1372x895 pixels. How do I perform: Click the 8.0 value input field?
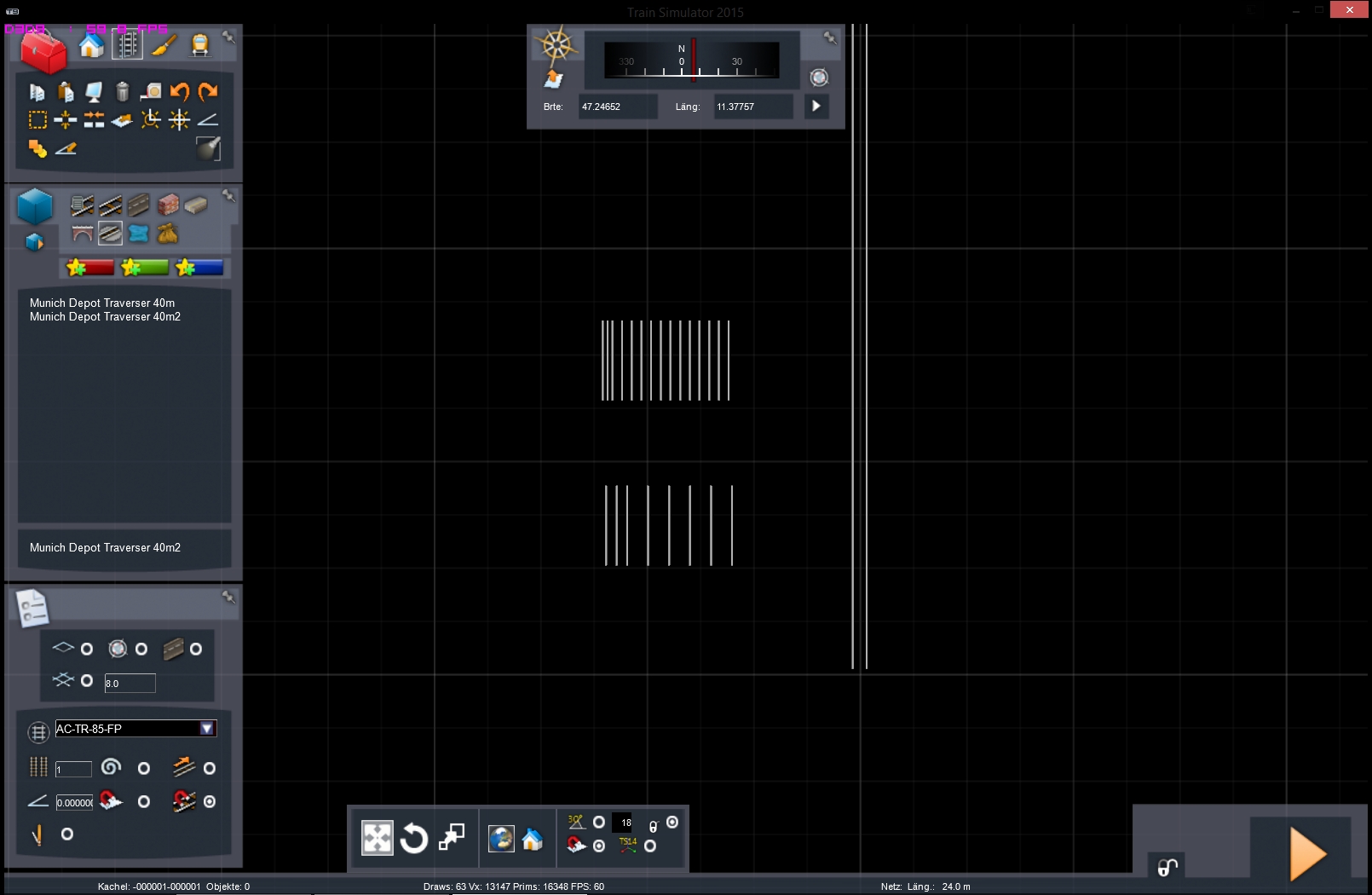(x=130, y=683)
